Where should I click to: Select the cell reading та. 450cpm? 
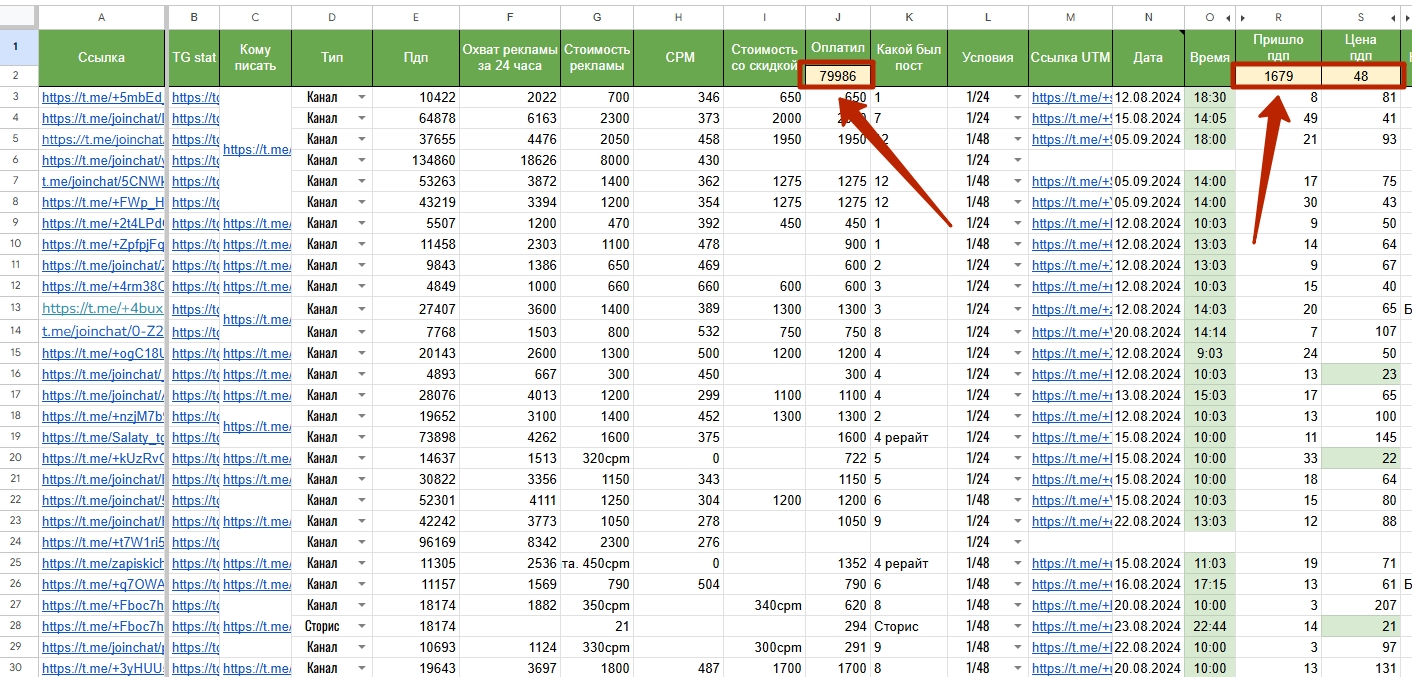(x=597, y=563)
